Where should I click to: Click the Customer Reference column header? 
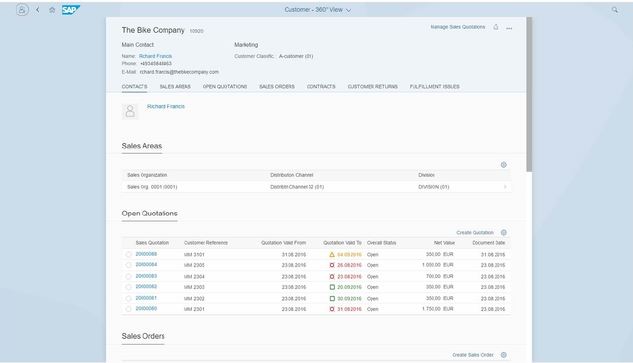click(206, 243)
